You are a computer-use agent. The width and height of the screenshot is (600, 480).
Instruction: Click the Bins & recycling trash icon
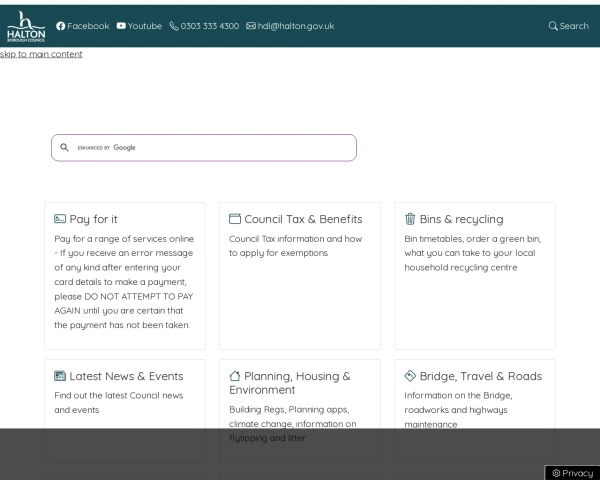click(x=410, y=219)
